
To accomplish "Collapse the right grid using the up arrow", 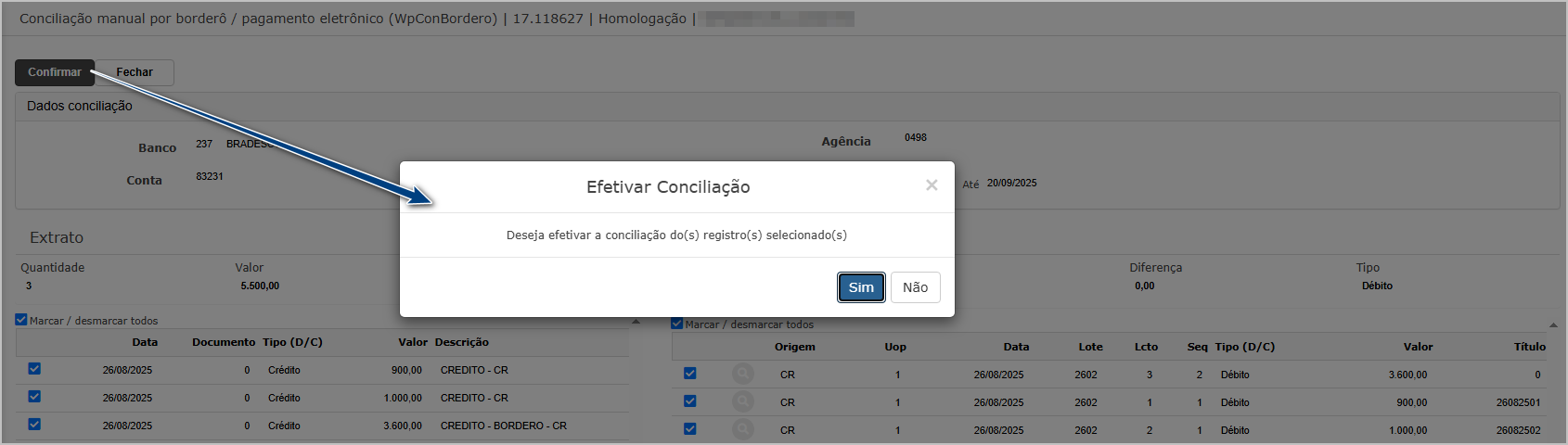I will [1553, 325].
